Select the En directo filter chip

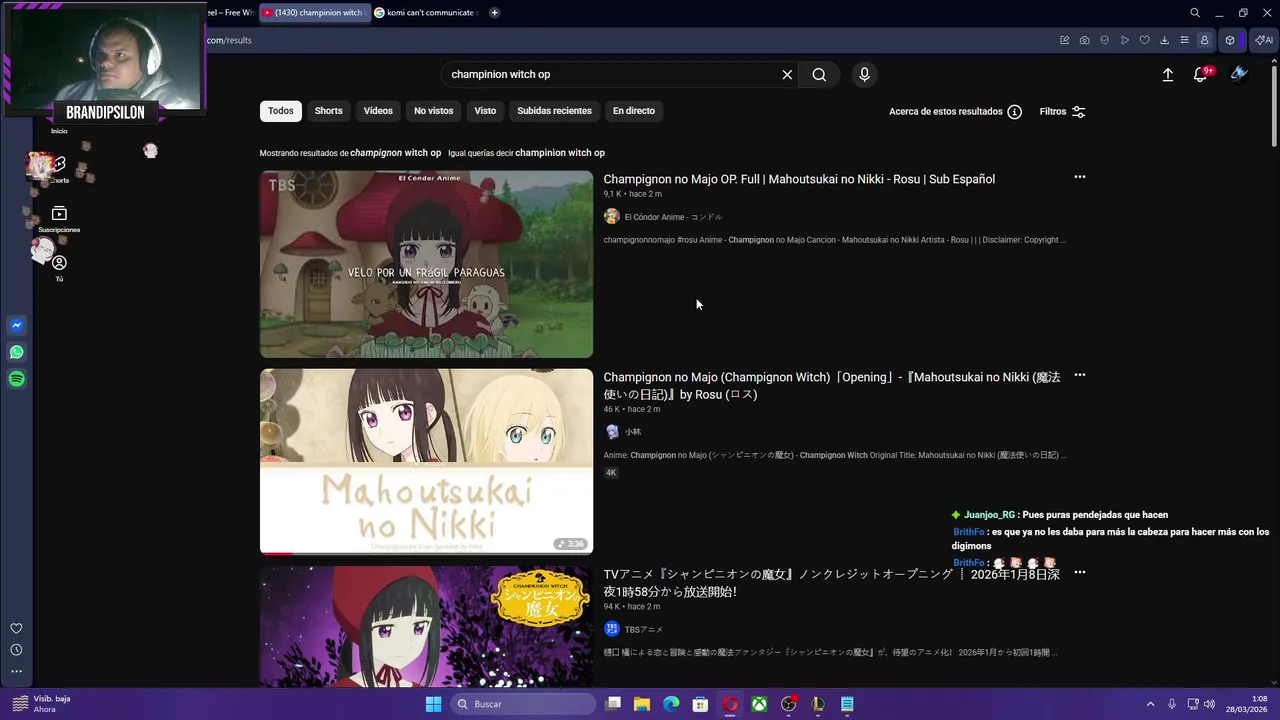(x=634, y=111)
